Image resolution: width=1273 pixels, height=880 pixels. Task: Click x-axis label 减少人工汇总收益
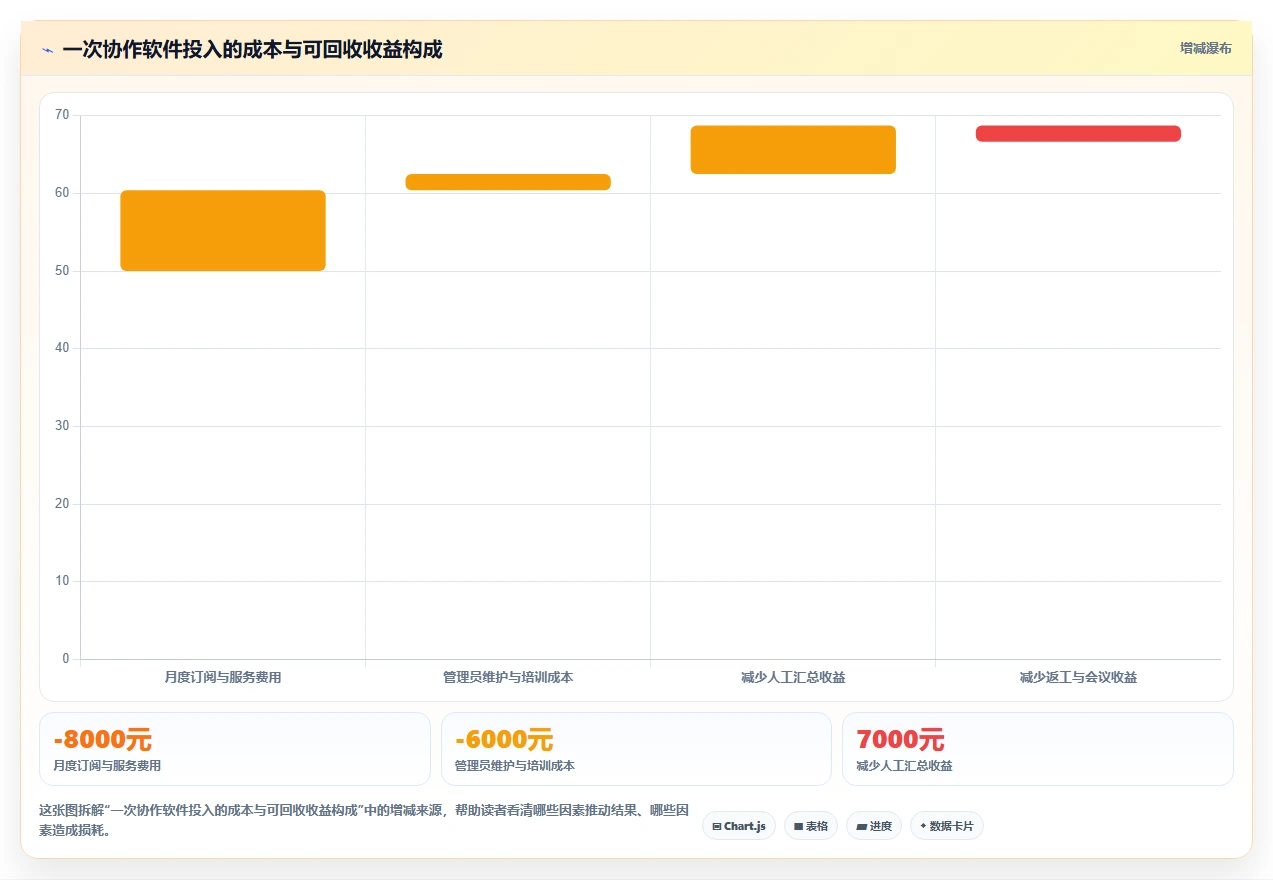(793, 677)
